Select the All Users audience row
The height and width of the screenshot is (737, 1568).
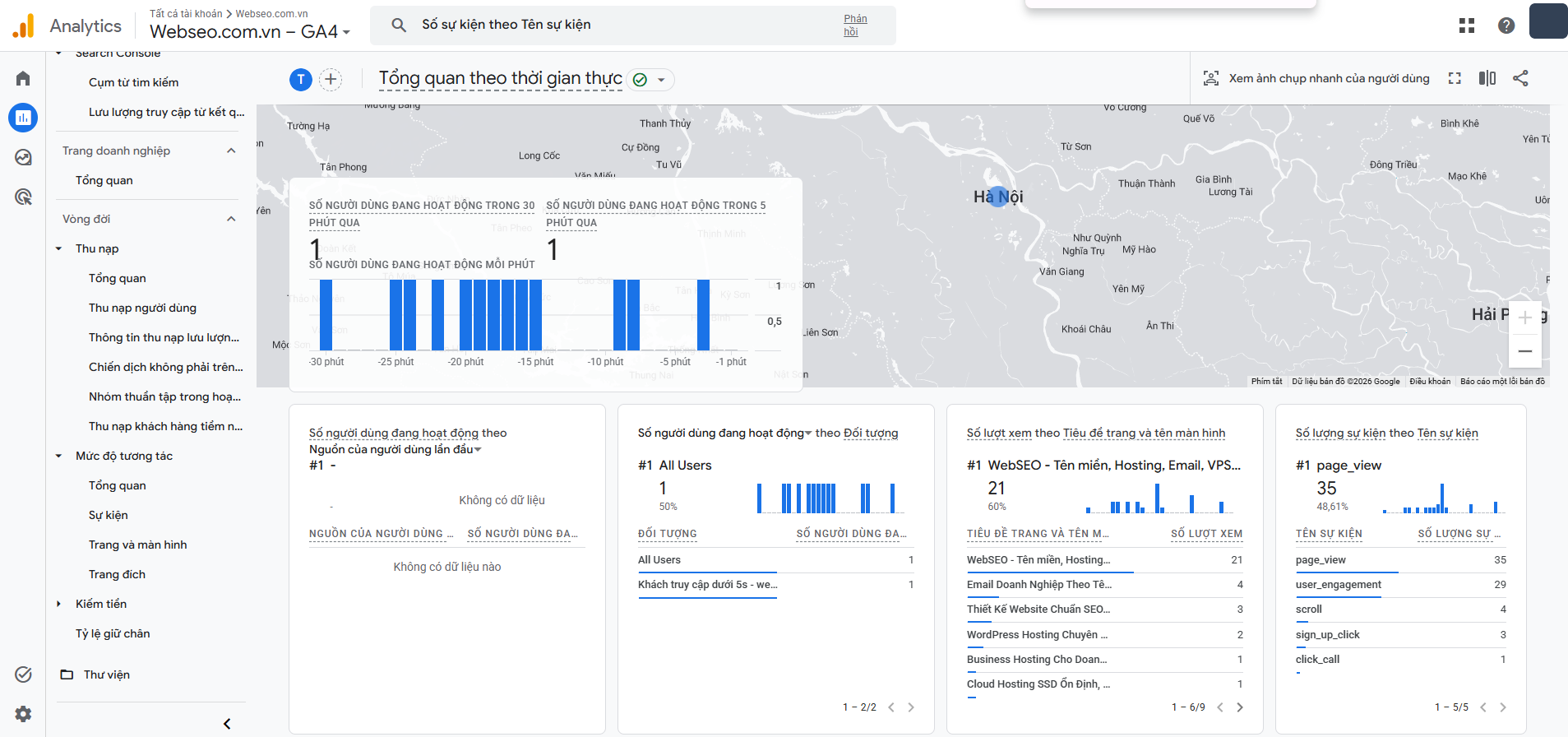(x=776, y=560)
